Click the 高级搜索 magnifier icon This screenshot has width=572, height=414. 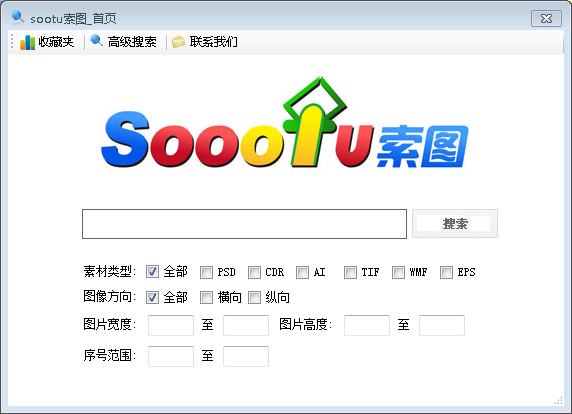(x=96, y=40)
